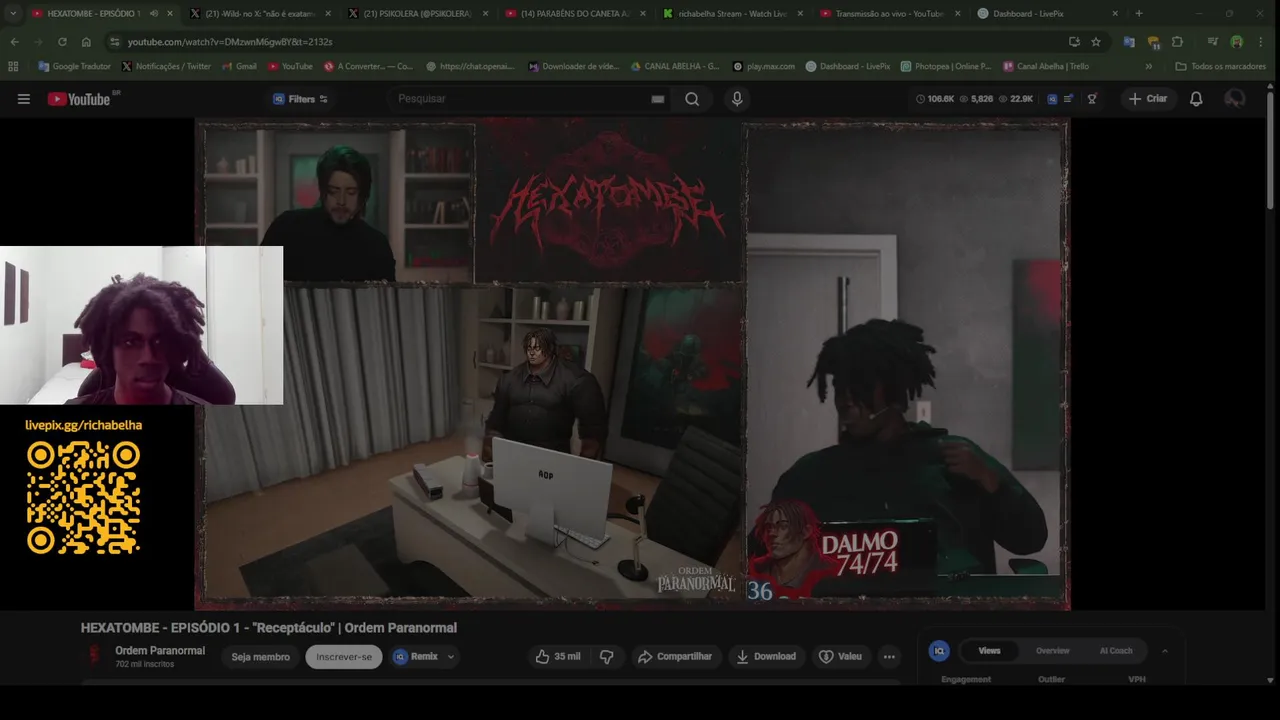
Task: Open the tab search dropdown arrow
Action: click(x=13, y=14)
